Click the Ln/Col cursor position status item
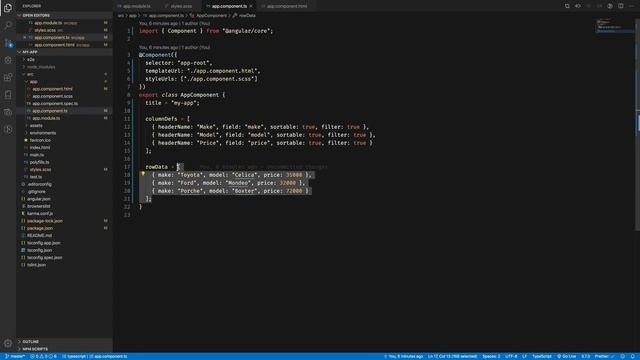Screen dimensions: 640x360 [452, 356]
